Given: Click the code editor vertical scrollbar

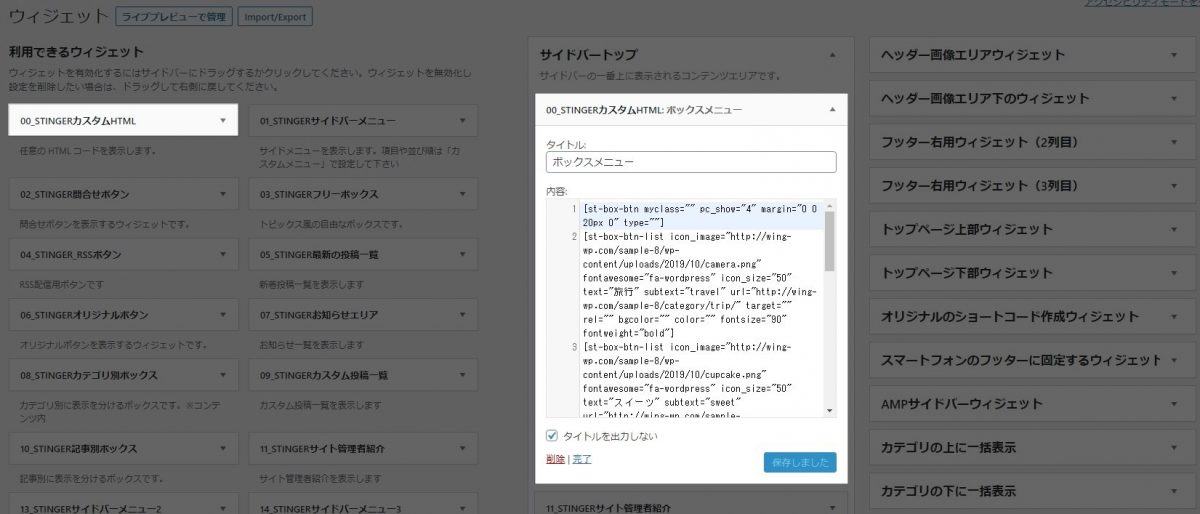Looking at the screenshot, I should 829,242.
